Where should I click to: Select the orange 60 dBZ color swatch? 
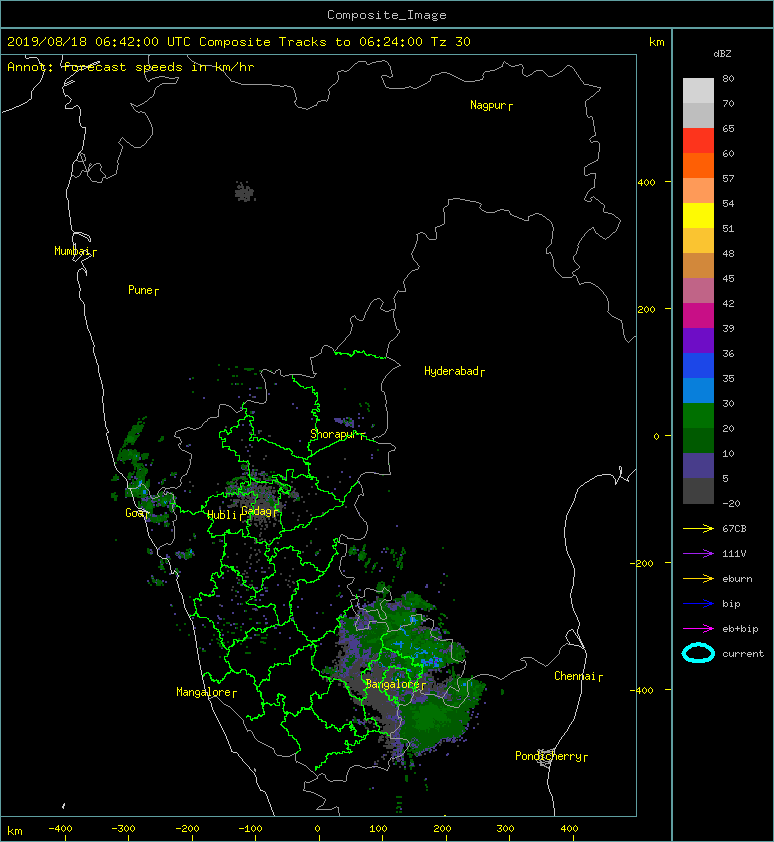[x=698, y=165]
